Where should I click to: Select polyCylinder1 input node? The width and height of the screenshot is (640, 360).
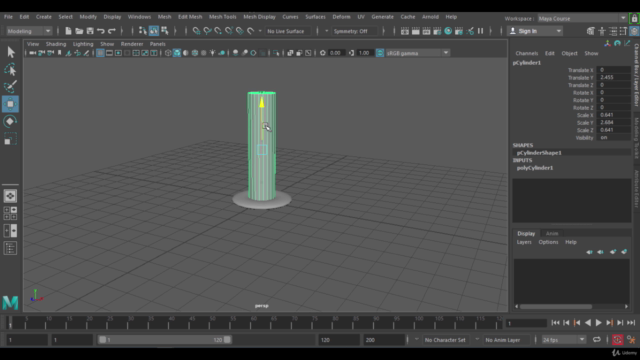tap(535, 168)
